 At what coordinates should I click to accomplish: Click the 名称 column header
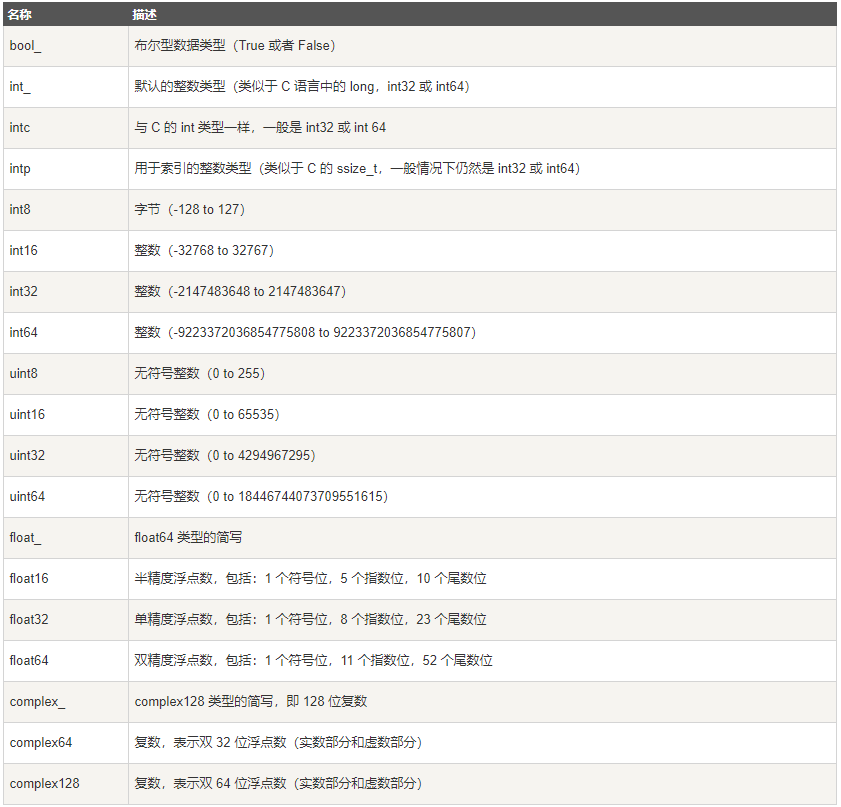click(x=65, y=14)
